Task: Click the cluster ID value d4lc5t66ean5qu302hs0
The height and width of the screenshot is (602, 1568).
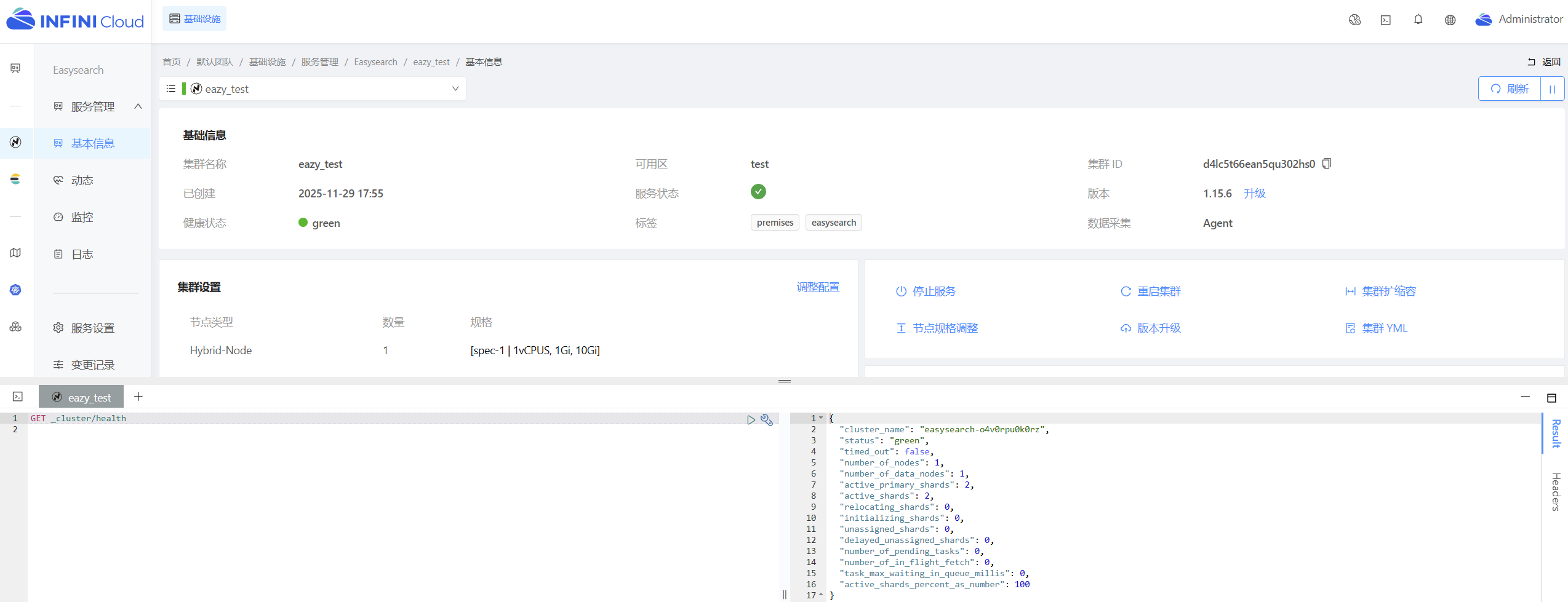Action: point(1258,164)
